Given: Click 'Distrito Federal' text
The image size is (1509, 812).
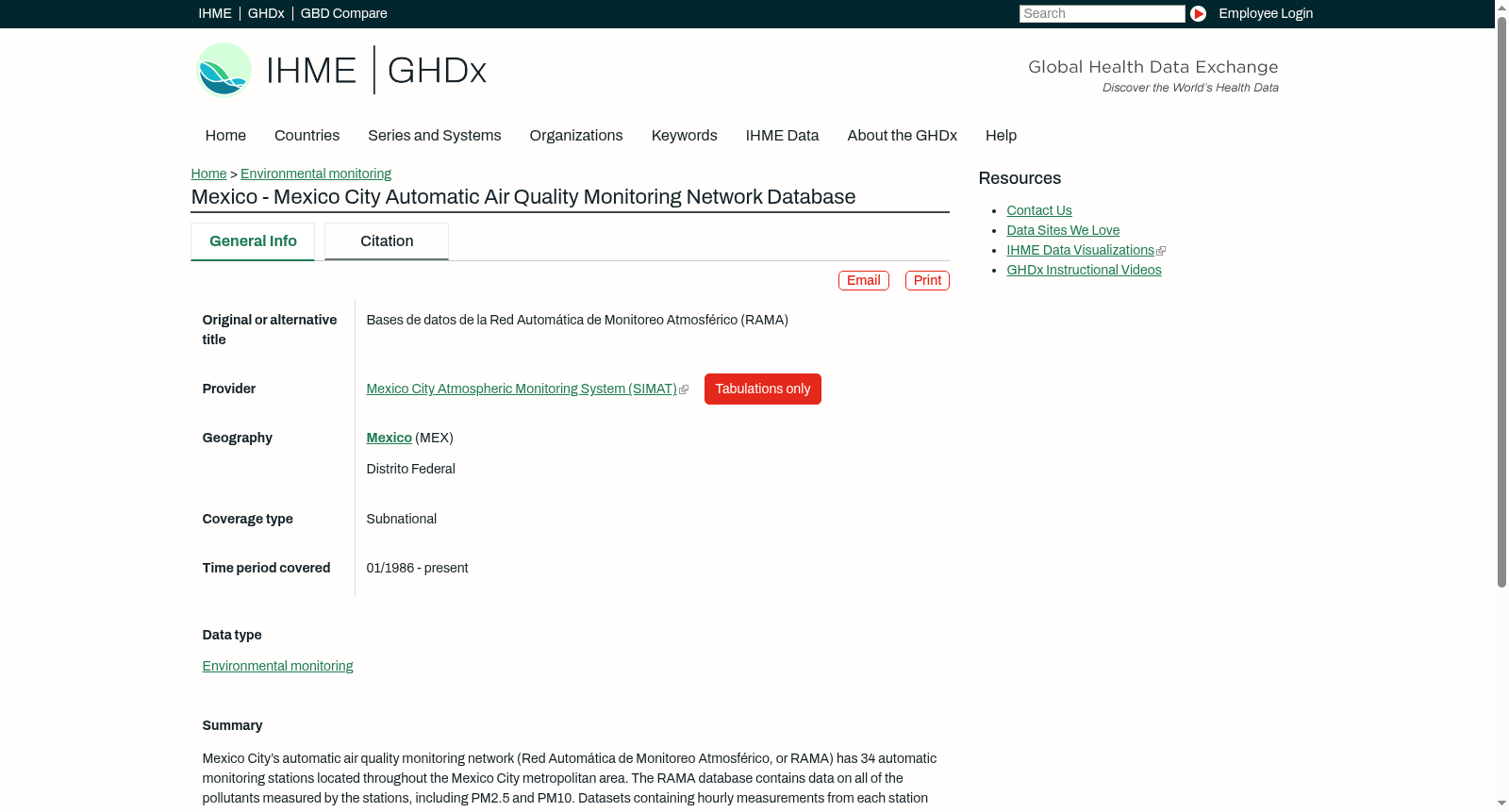Looking at the screenshot, I should pyautogui.click(x=410, y=469).
